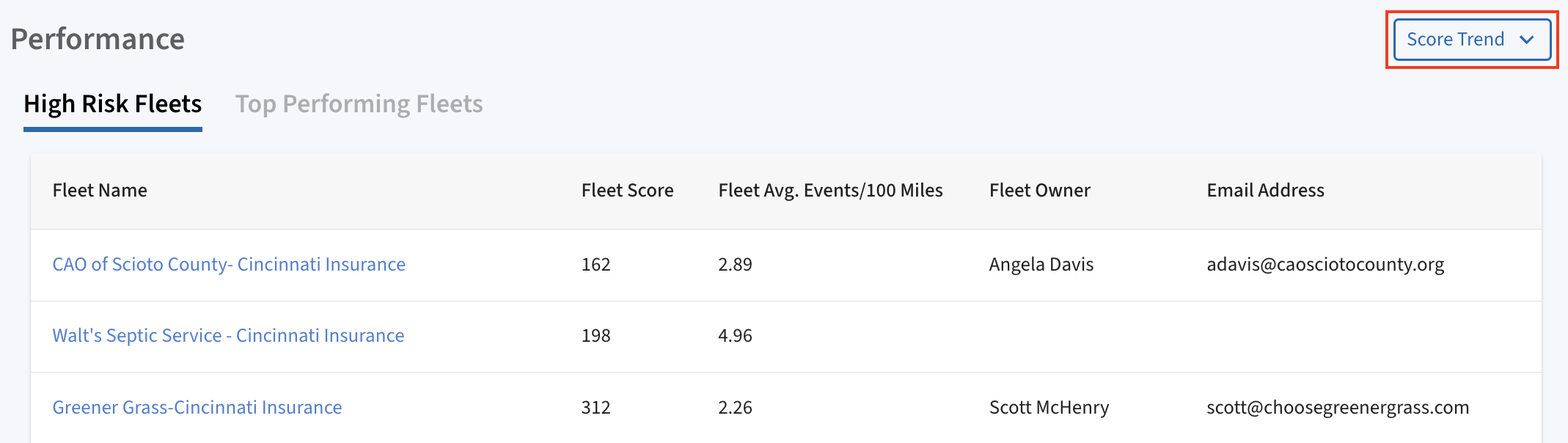Click the Fleet Owner column header
Image resolution: width=1568 pixels, height=443 pixels.
point(1039,191)
